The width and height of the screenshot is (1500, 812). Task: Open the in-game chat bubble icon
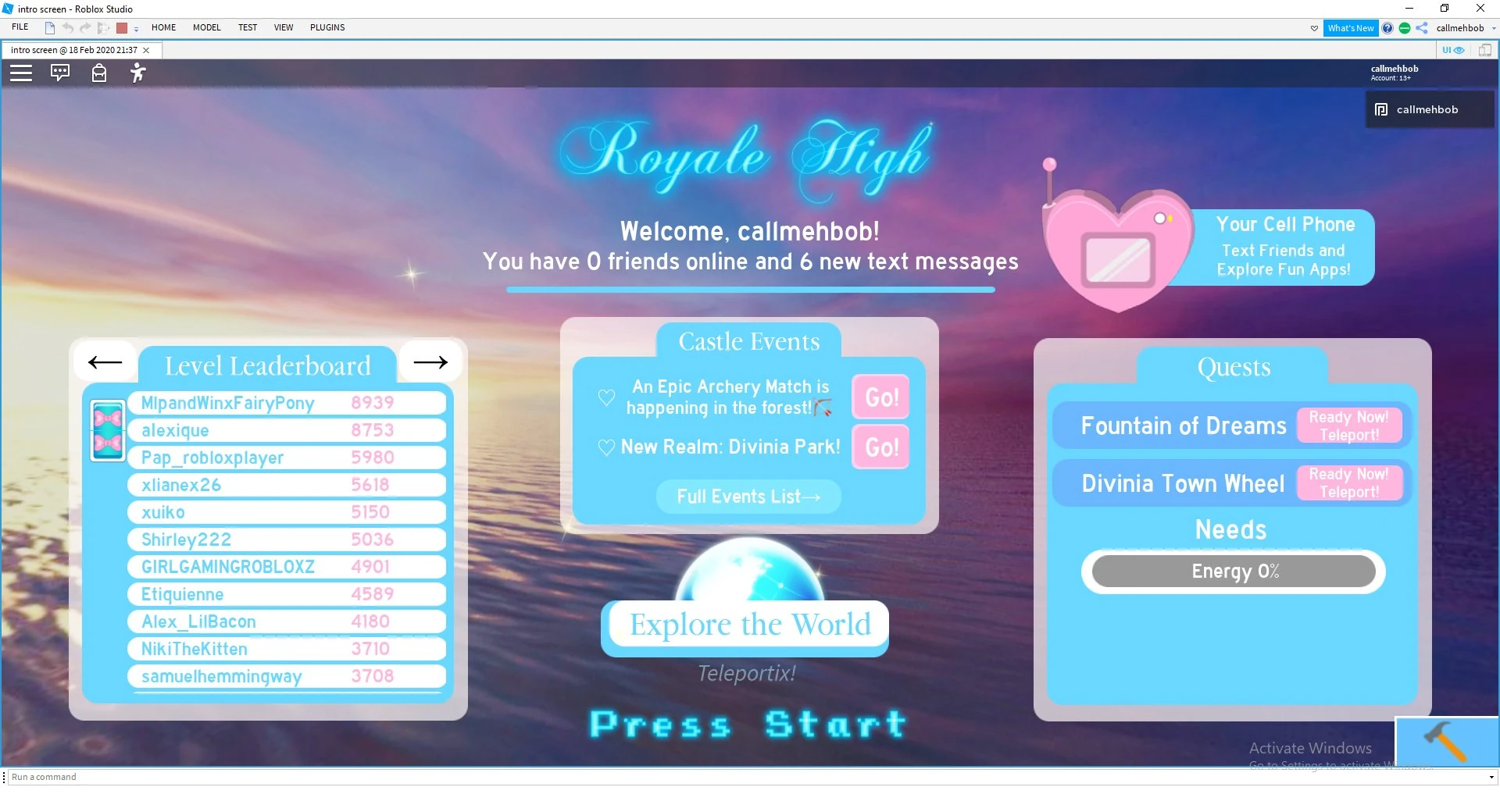[60, 73]
